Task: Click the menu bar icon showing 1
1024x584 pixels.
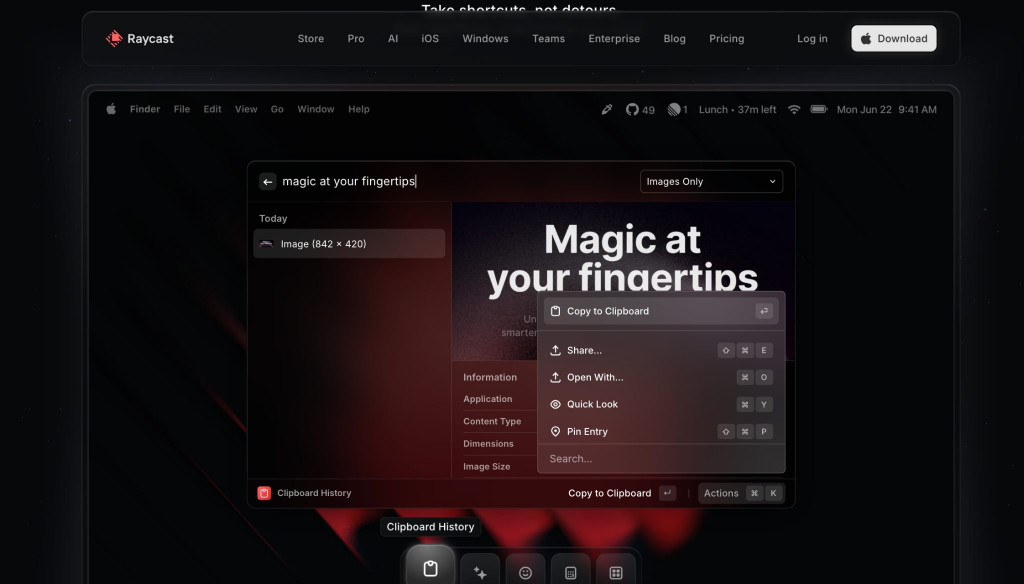Action: 677,110
